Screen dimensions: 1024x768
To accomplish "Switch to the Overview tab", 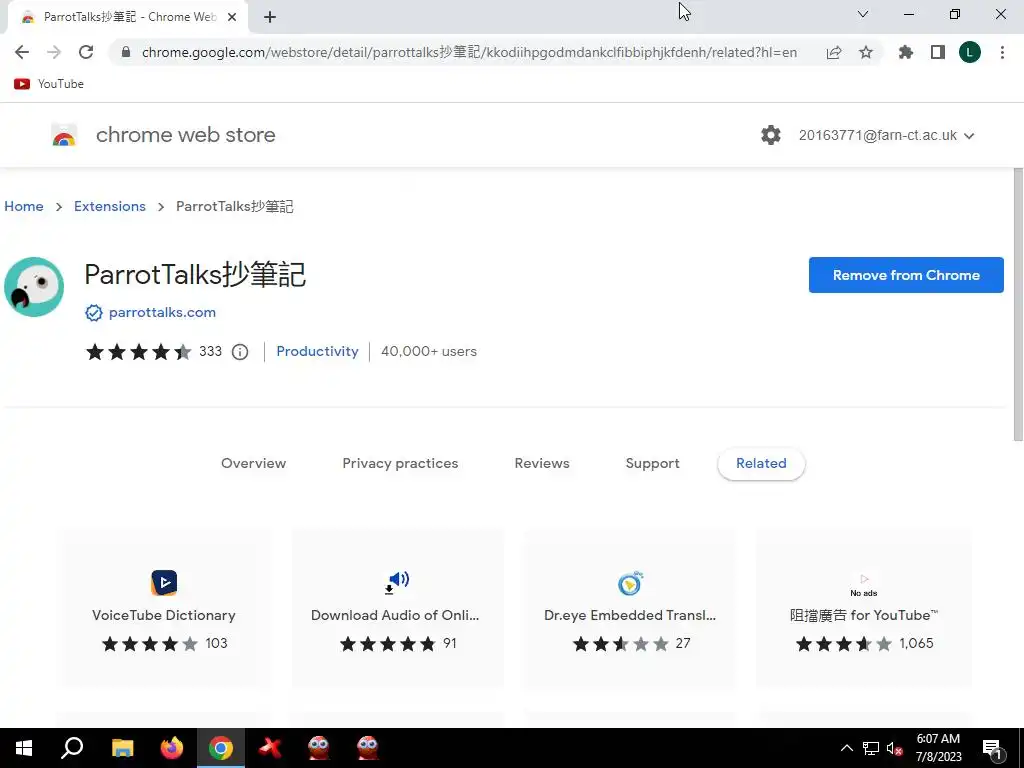I will point(253,464).
